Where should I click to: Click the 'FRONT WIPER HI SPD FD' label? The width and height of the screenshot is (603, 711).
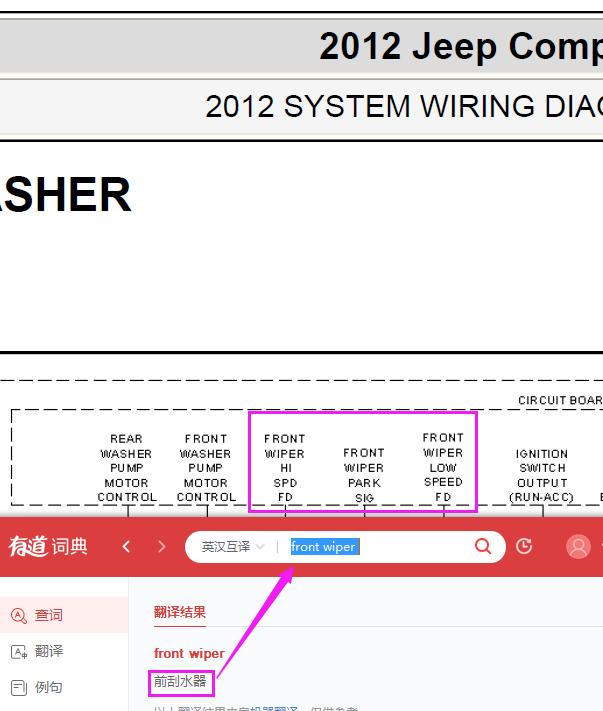[285, 468]
